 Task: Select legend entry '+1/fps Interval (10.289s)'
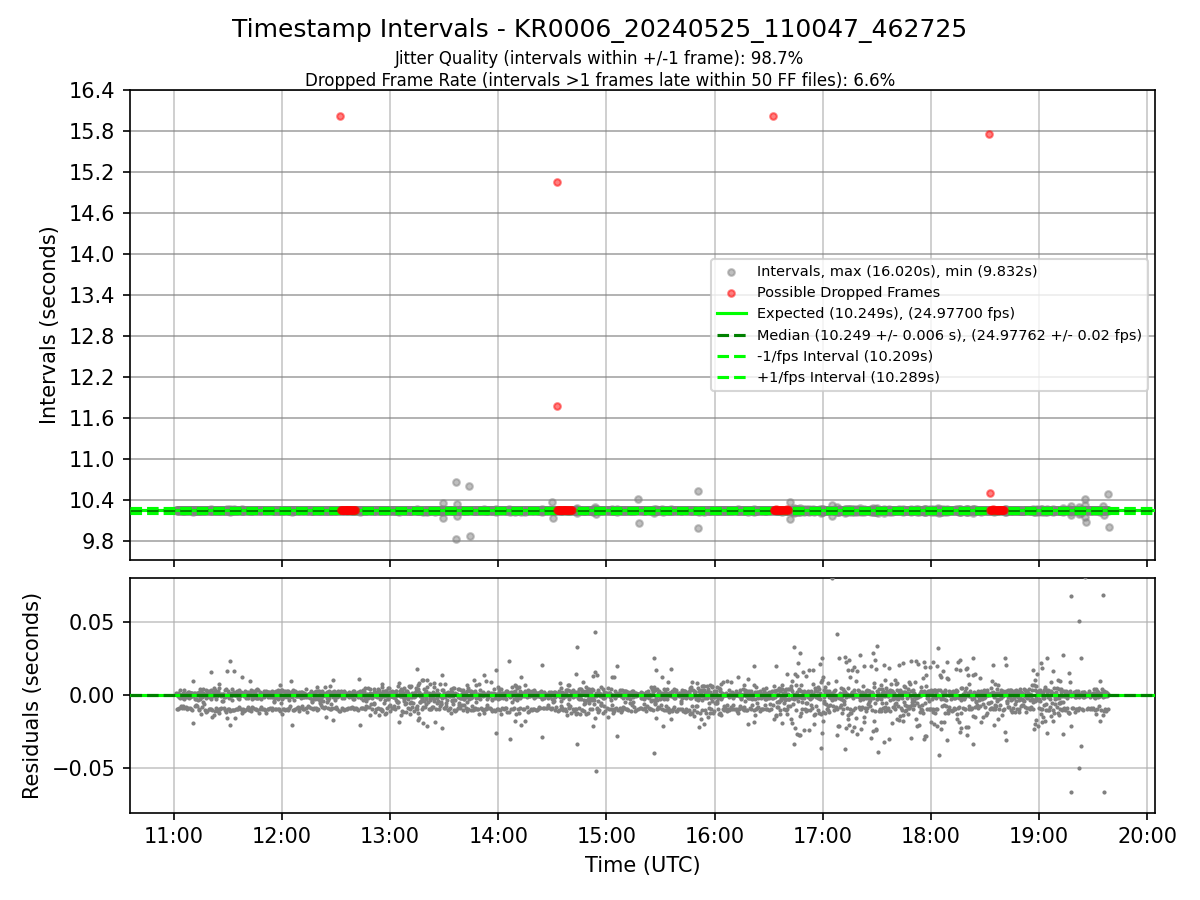click(848, 377)
